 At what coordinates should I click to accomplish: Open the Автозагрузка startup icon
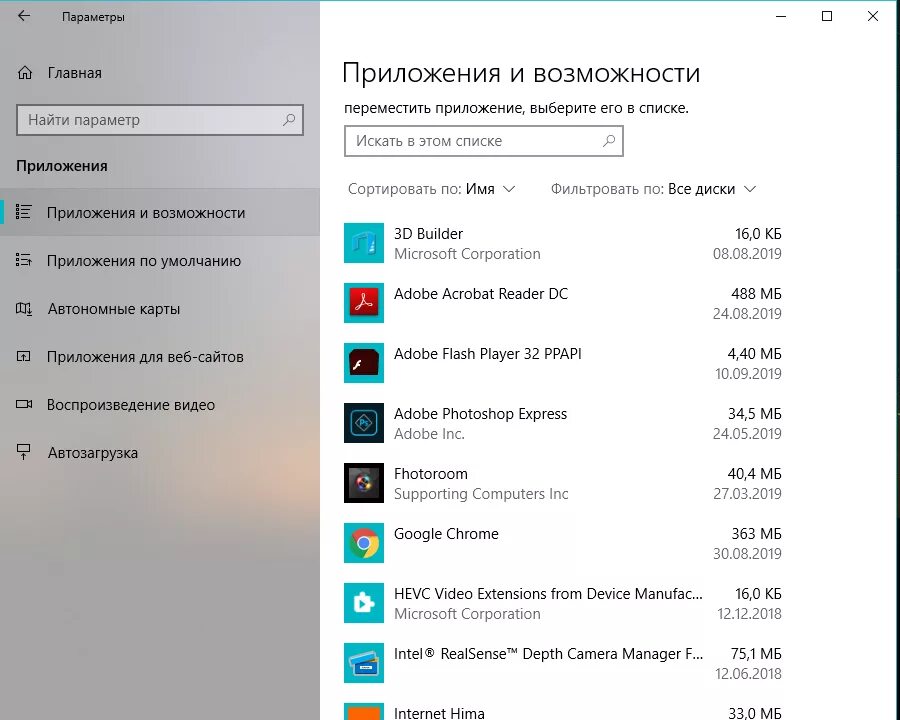click(x=24, y=452)
